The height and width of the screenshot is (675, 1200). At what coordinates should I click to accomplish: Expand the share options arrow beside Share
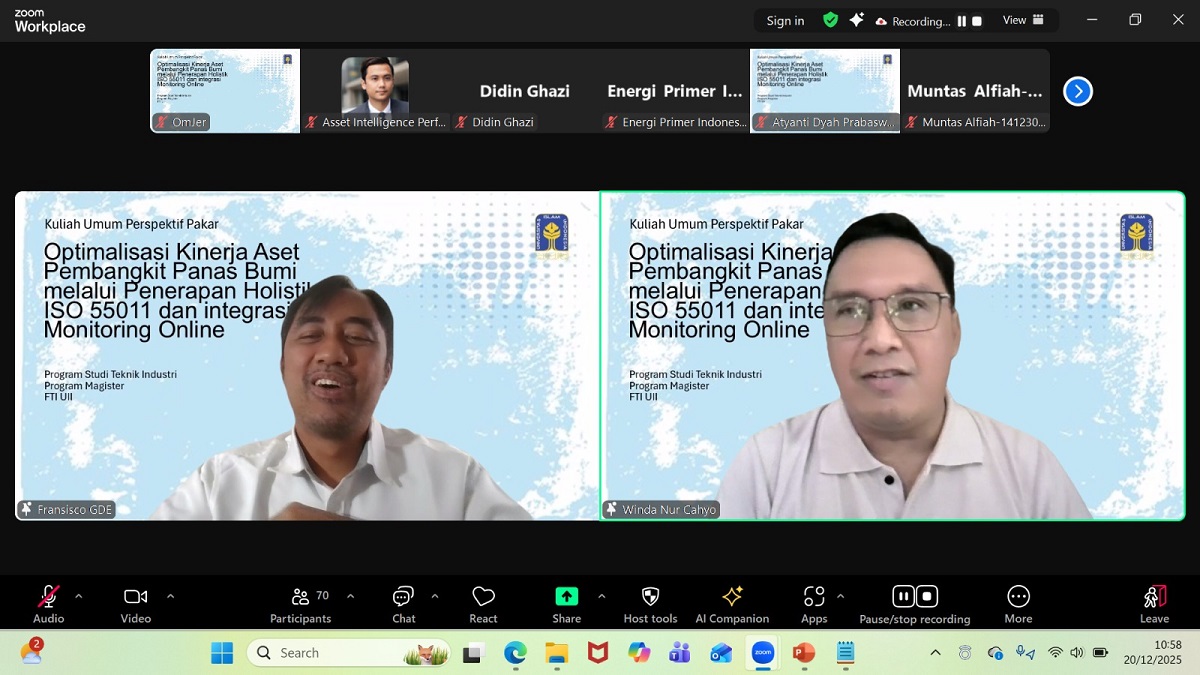point(601,596)
